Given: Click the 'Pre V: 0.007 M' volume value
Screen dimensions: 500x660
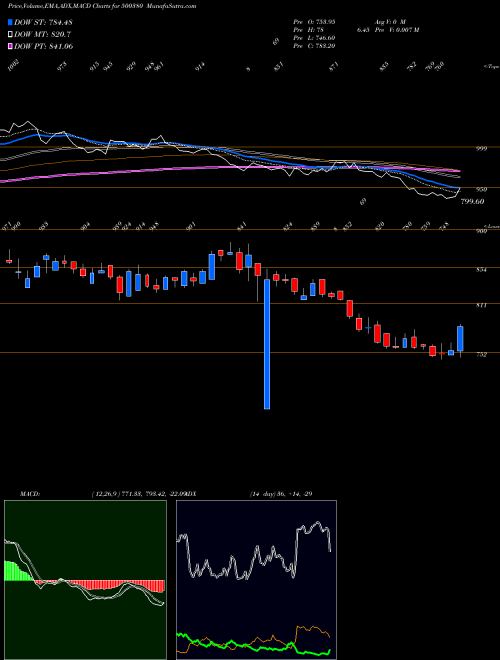Looking at the screenshot, I should point(395,30).
